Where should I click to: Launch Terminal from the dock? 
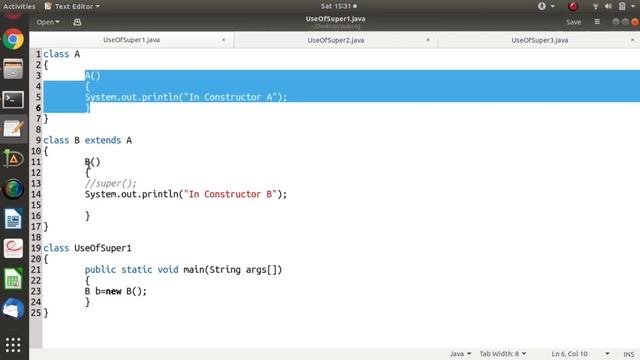coord(13,99)
